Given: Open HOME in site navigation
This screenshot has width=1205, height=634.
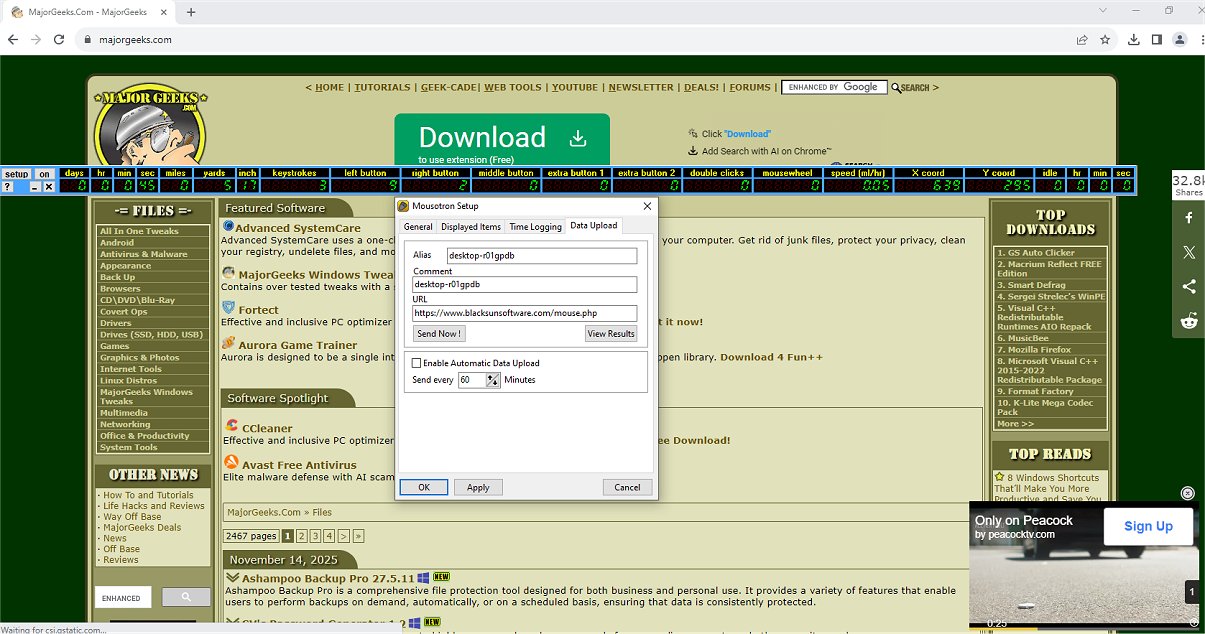Looking at the screenshot, I should click(329, 87).
